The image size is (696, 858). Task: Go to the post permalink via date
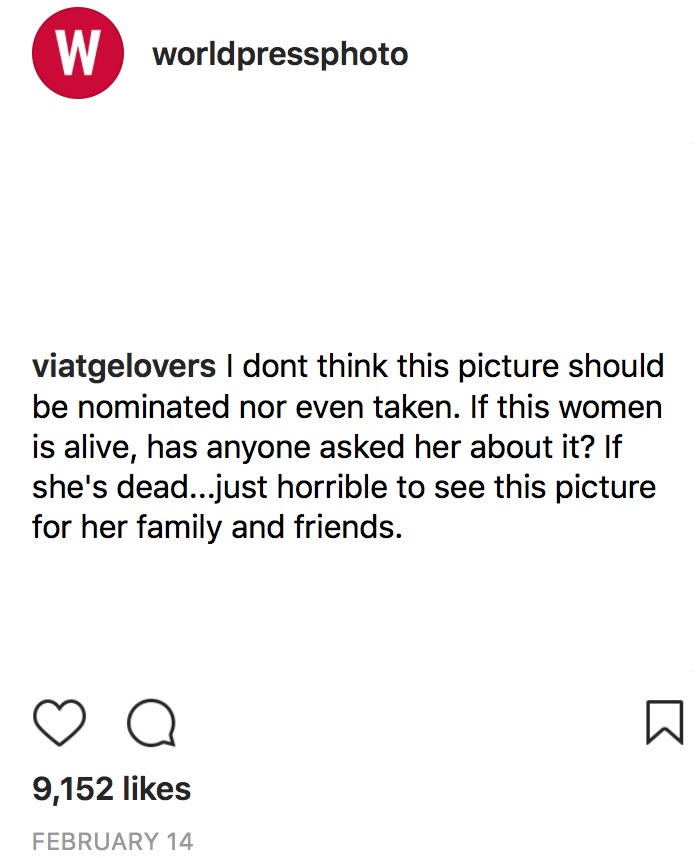[x=112, y=841]
